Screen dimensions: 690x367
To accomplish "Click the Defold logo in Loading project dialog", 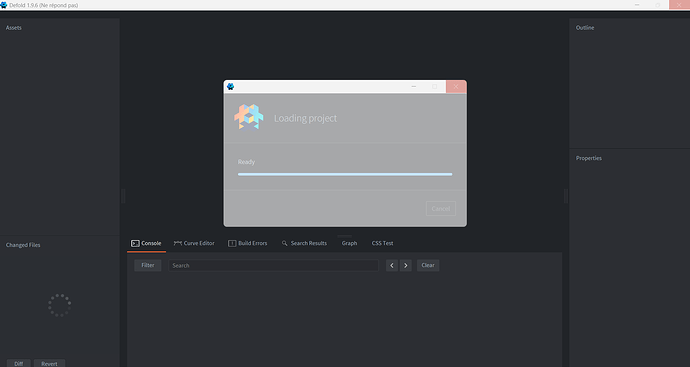I will point(249,117).
